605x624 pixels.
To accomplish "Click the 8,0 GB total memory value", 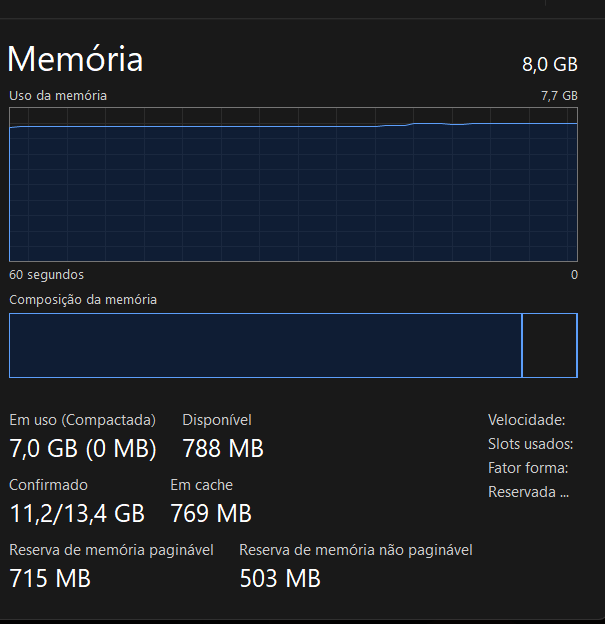I will pyautogui.click(x=549, y=65).
